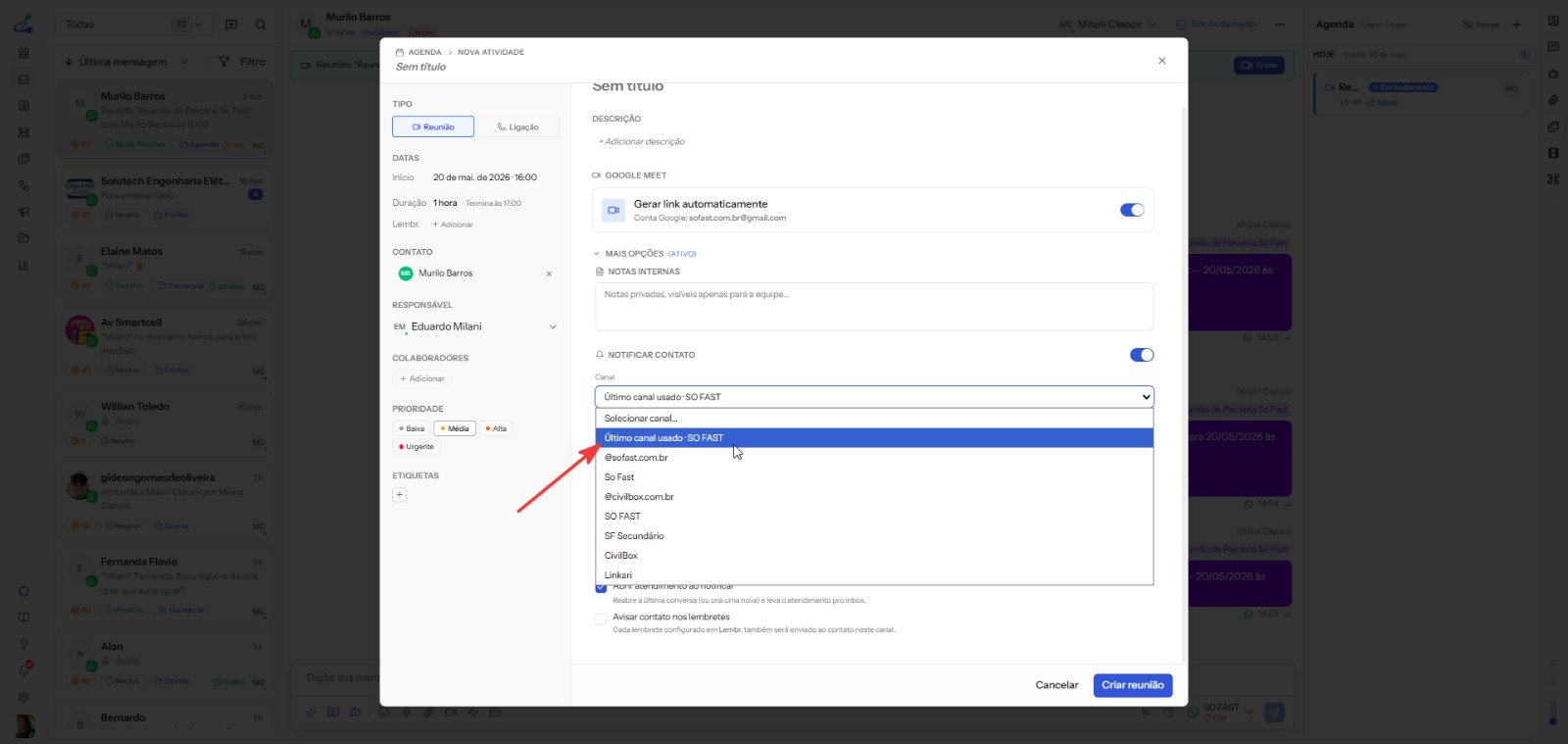Select the Ligação activity type
1568x744 pixels.
click(517, 126)
